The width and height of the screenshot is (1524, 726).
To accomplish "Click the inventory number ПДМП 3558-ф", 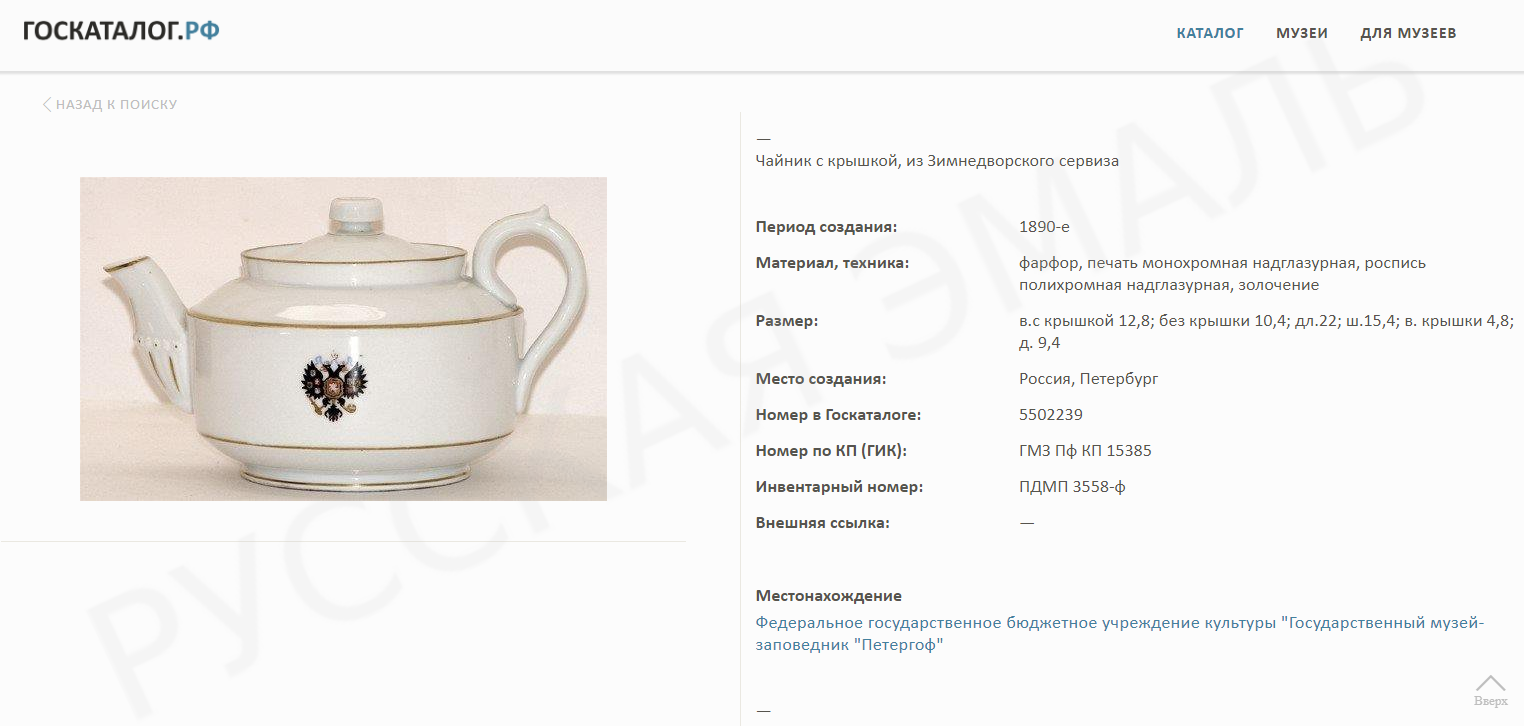I will point(1073,487).
